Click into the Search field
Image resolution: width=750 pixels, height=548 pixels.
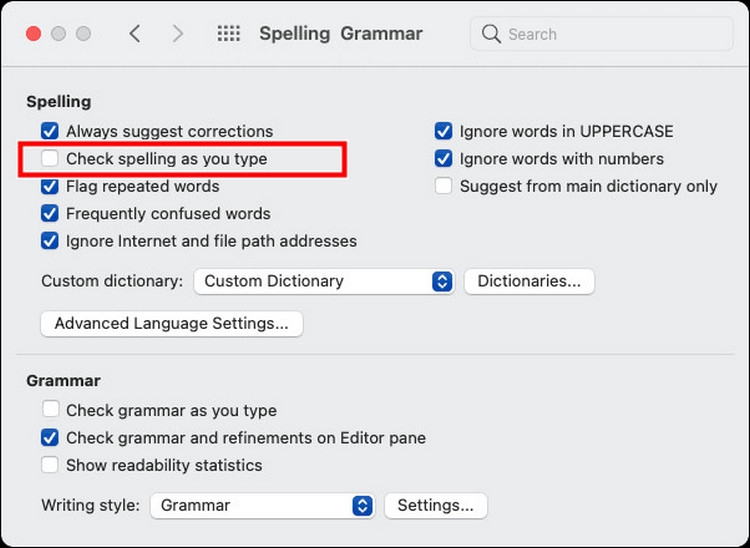[x=602, y=34]
